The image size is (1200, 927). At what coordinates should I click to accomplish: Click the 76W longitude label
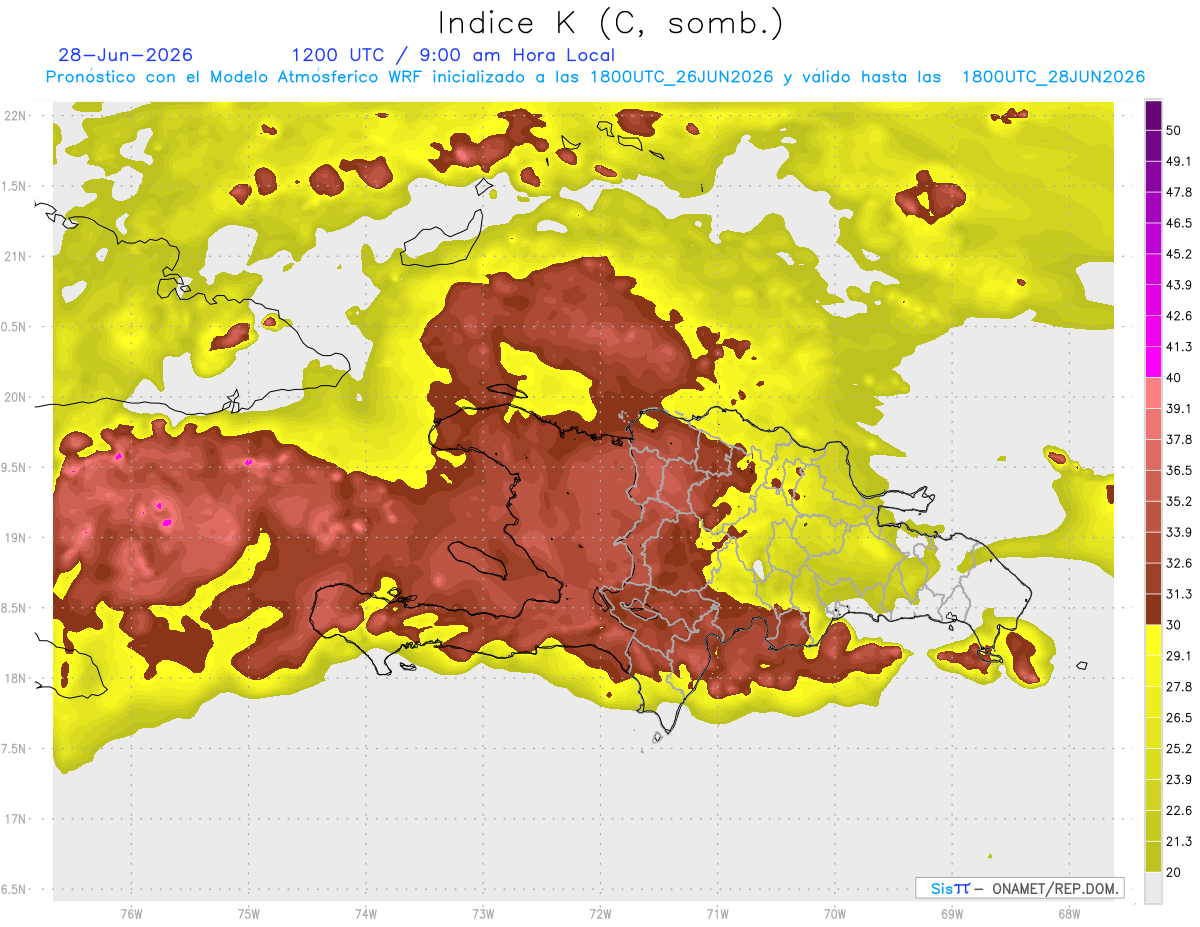coord(131,913)
